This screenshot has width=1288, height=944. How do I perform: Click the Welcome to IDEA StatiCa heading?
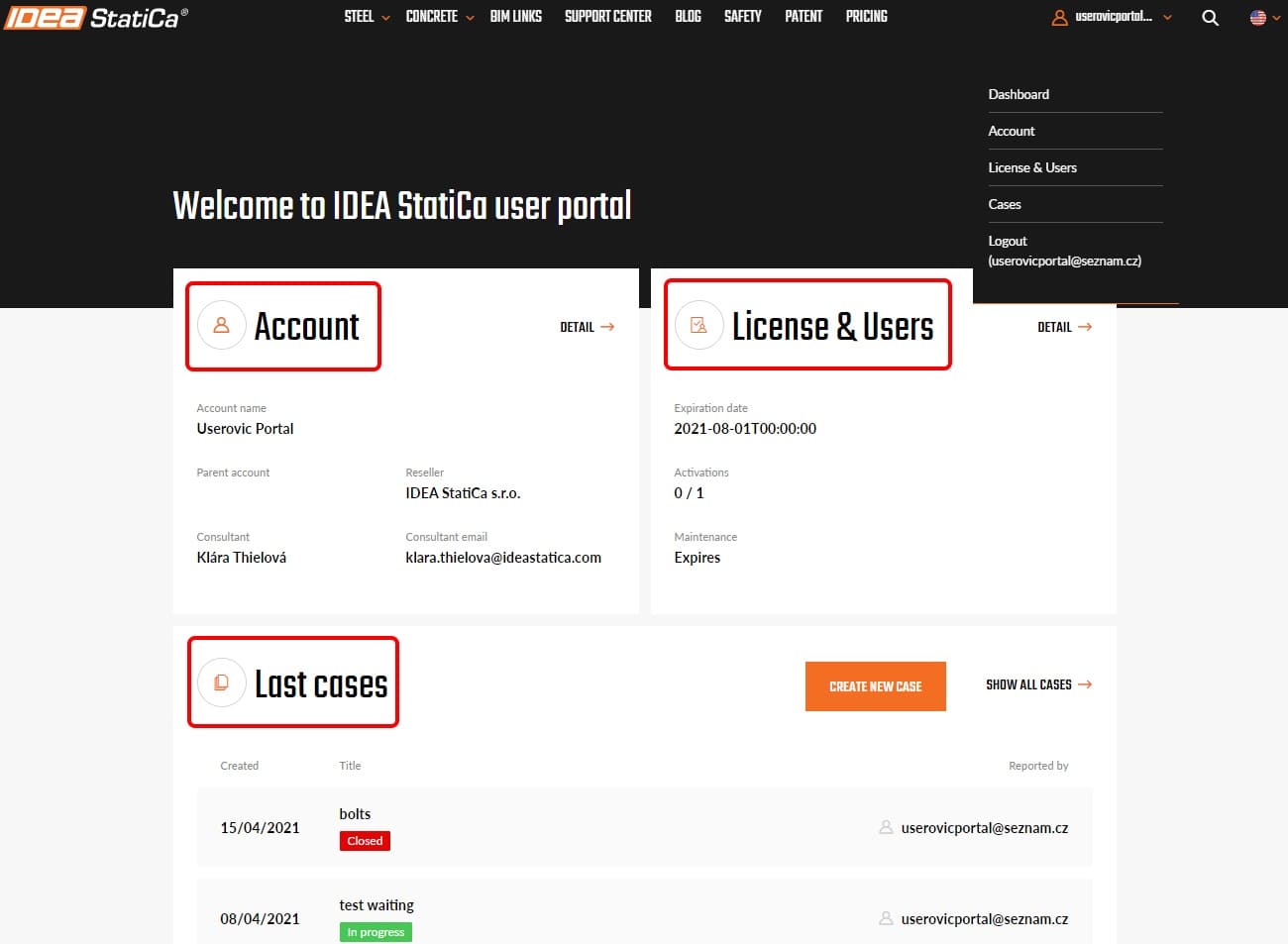coord(402,206)
